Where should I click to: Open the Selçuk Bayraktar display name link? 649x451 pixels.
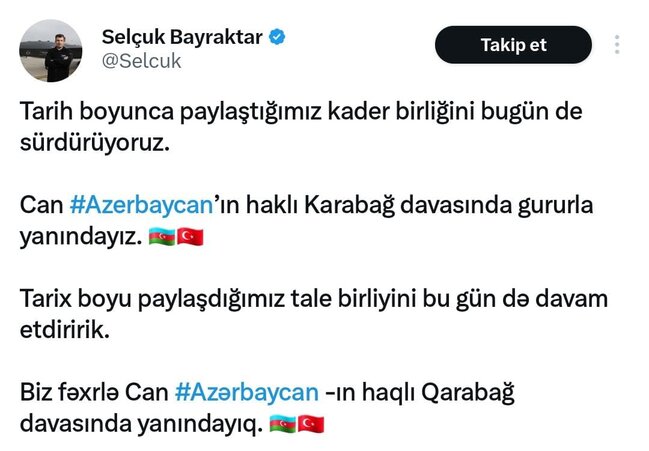click(x=182, y=37)
